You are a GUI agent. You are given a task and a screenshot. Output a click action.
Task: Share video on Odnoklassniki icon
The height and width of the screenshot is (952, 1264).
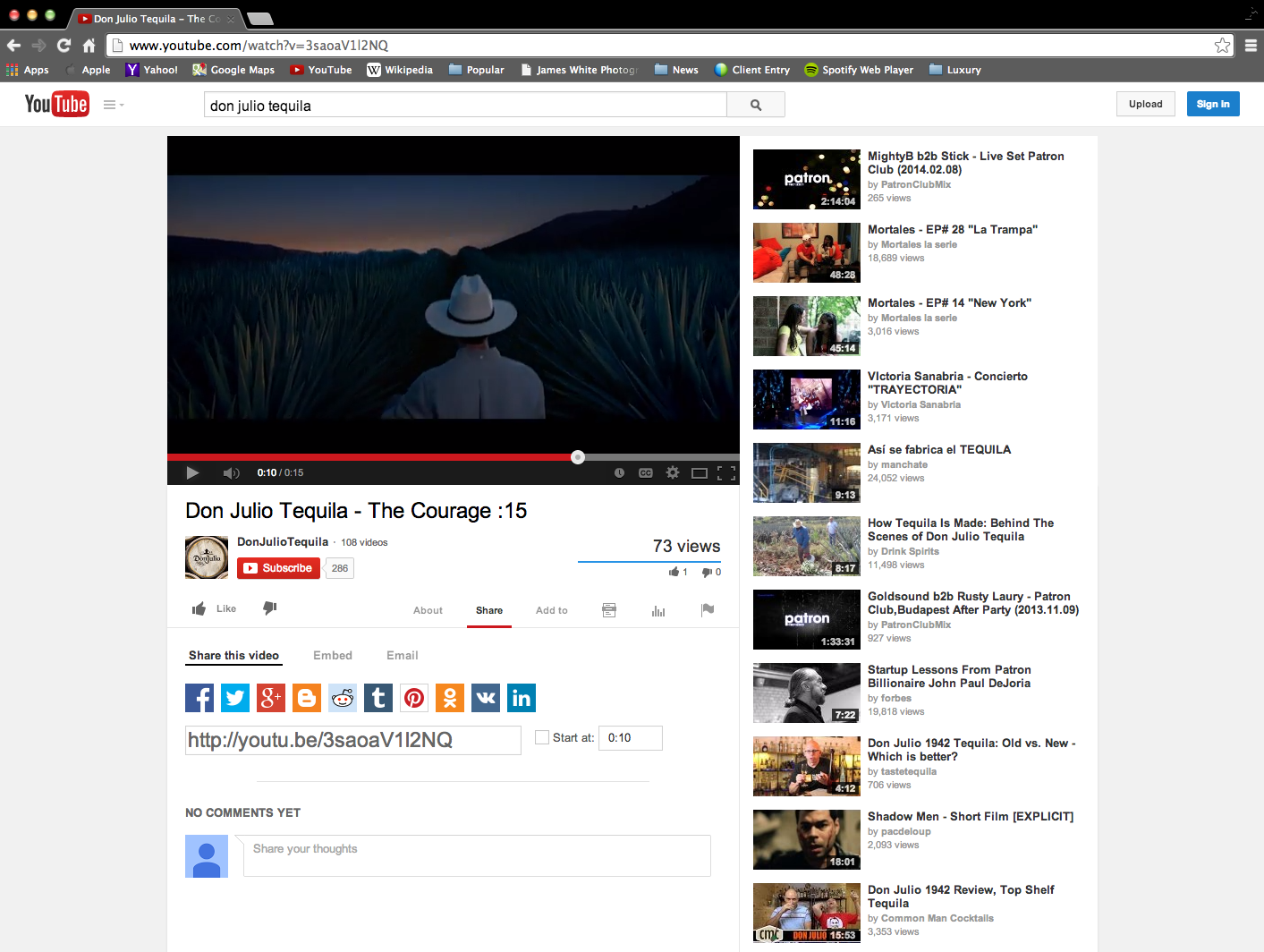(x=450, y=698)
